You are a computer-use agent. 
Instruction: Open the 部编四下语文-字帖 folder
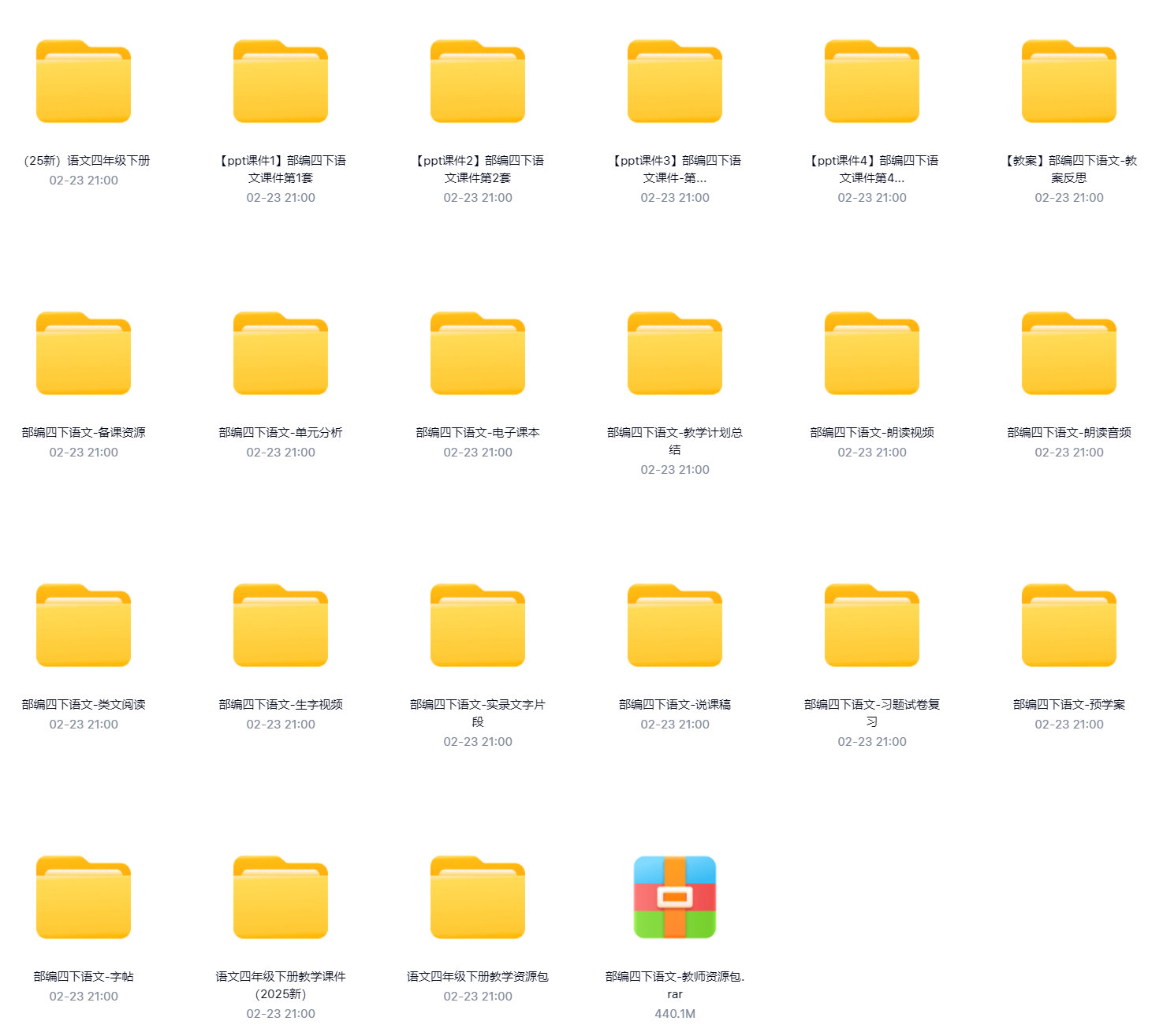click(84, 898)
